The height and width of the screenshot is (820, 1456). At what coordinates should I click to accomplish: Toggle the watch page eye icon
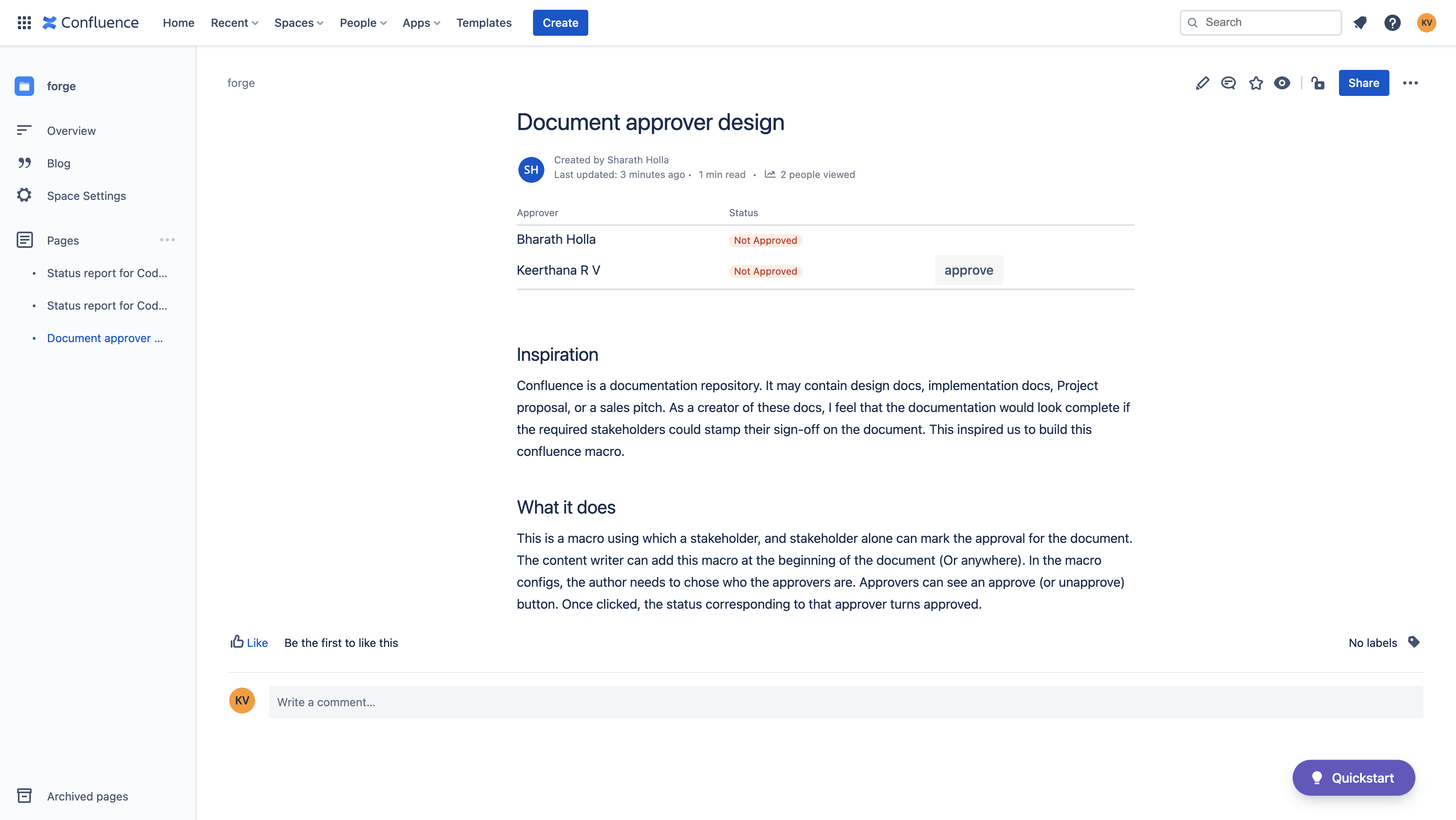pyautogui.click(x=1282, y=83)
